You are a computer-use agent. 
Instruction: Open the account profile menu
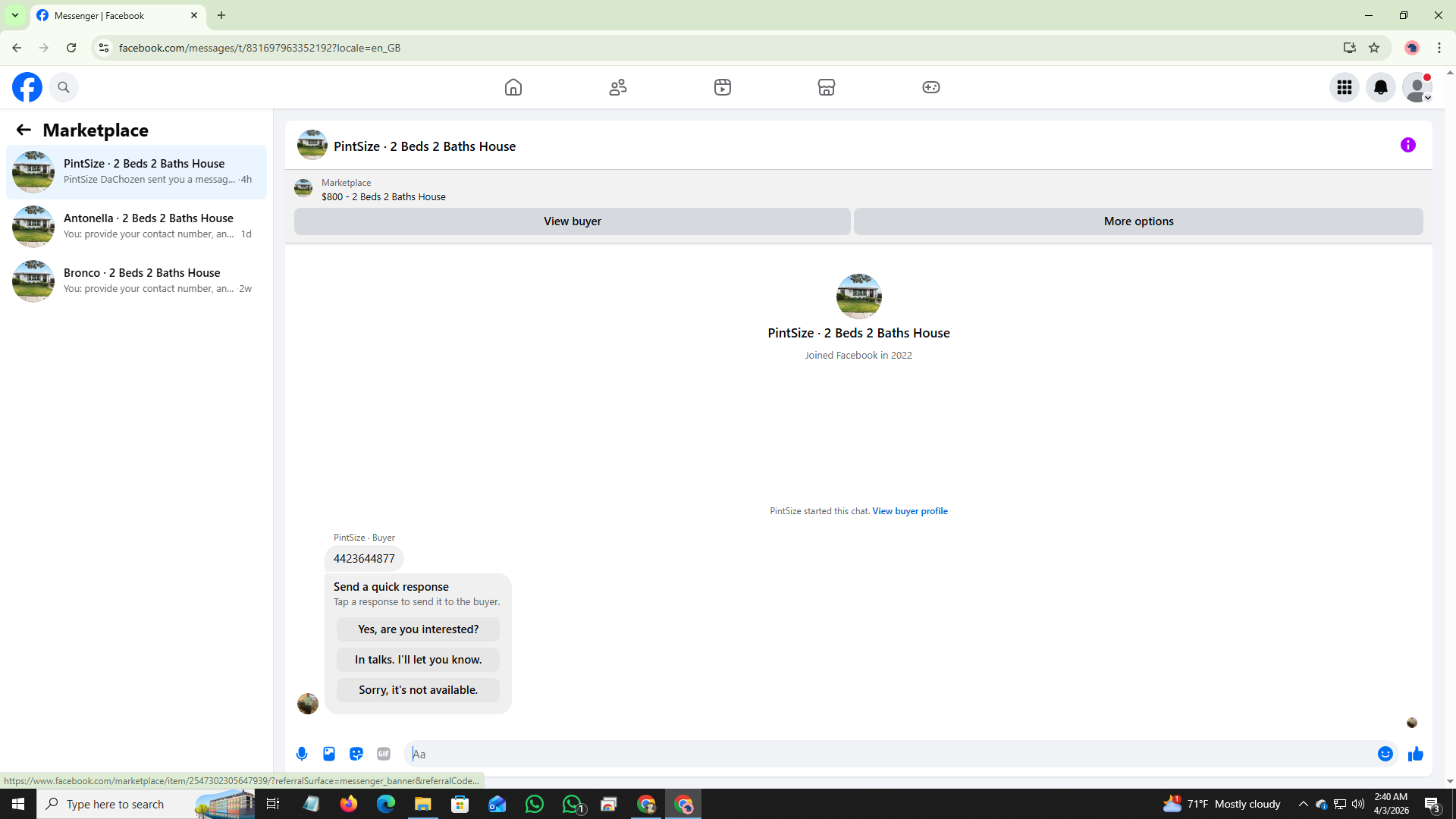(1417, 87)
